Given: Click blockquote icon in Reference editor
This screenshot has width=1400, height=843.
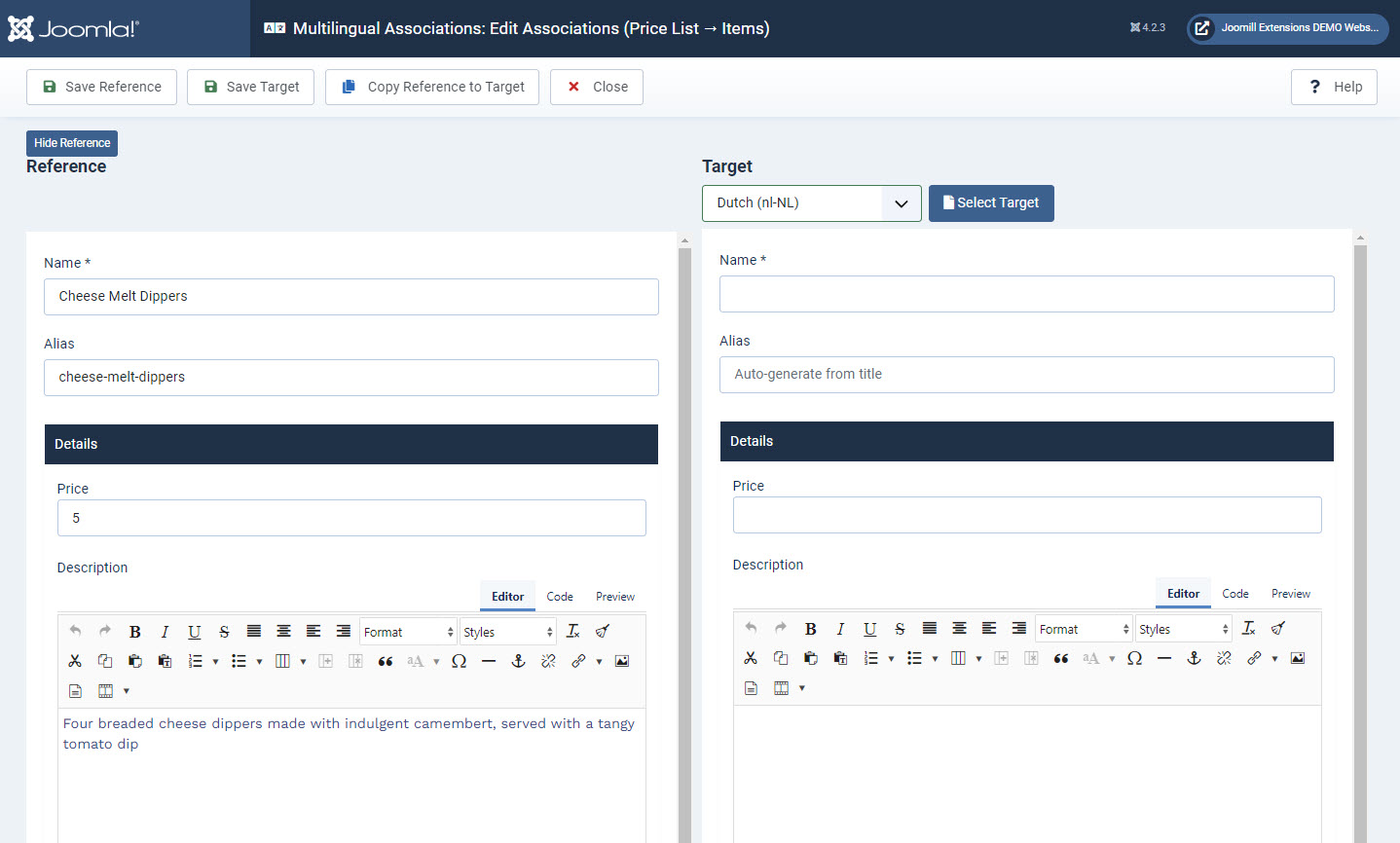Looking at the screenshot, I should (386, 661).
